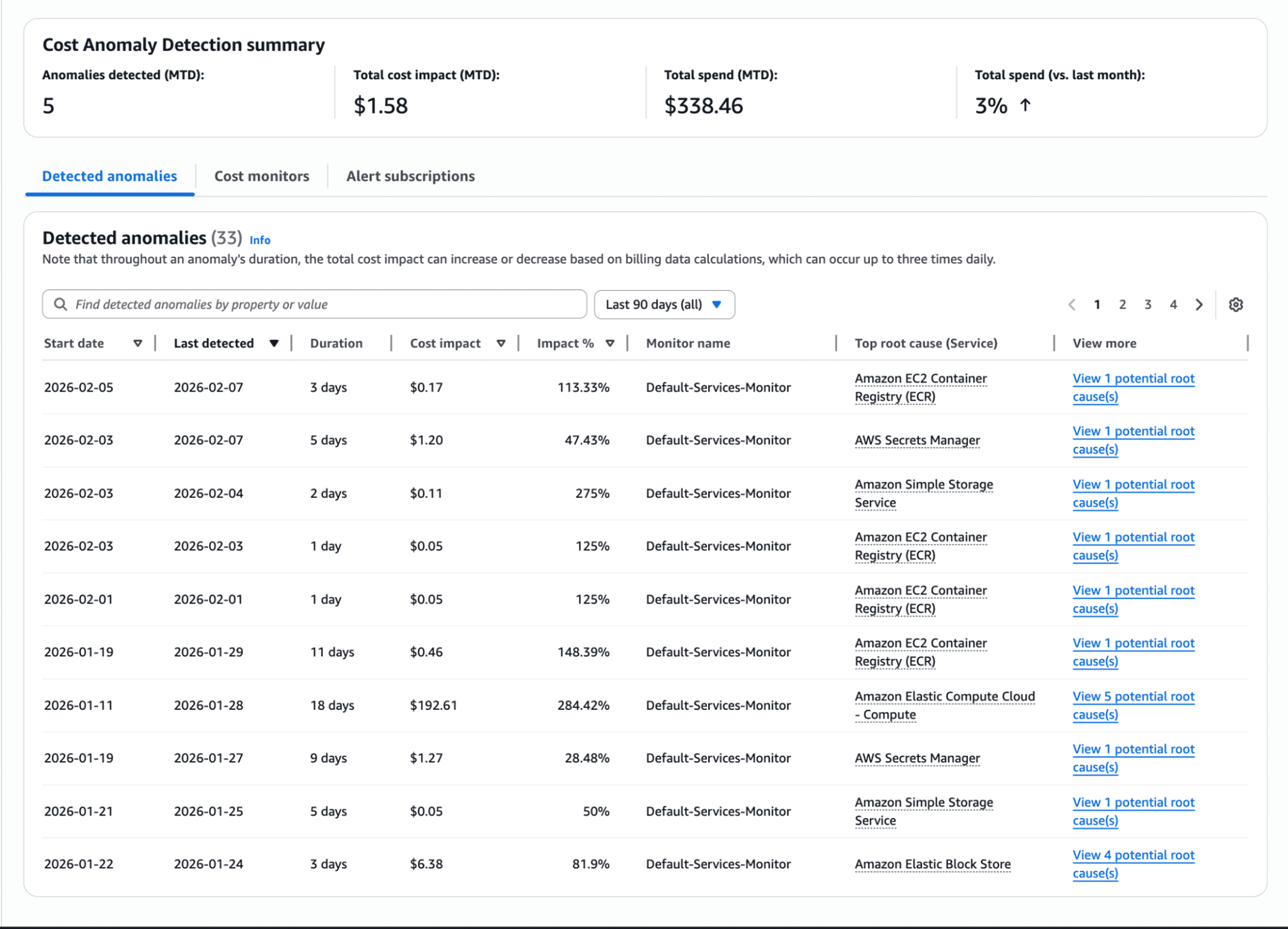The width and height of the screenshot is (1288, 929).
Task: Click Amazon Elastic Block Store root cause
Action: 933,864
